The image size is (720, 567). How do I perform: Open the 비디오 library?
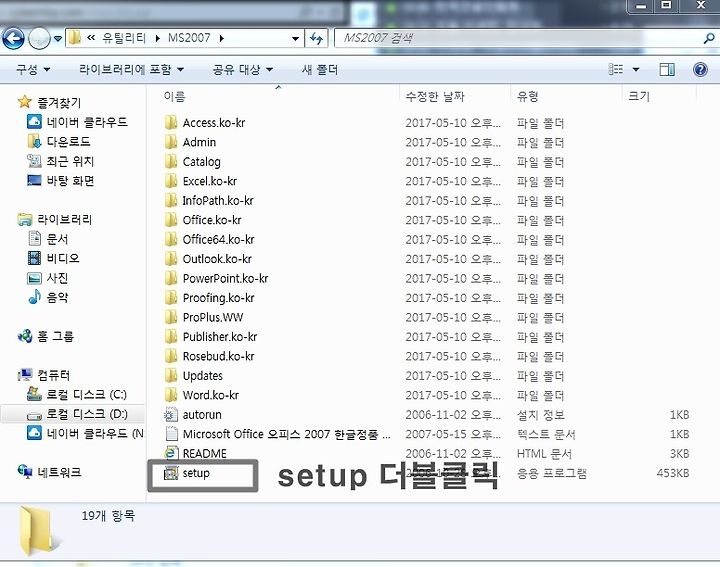tap(62, 258)
